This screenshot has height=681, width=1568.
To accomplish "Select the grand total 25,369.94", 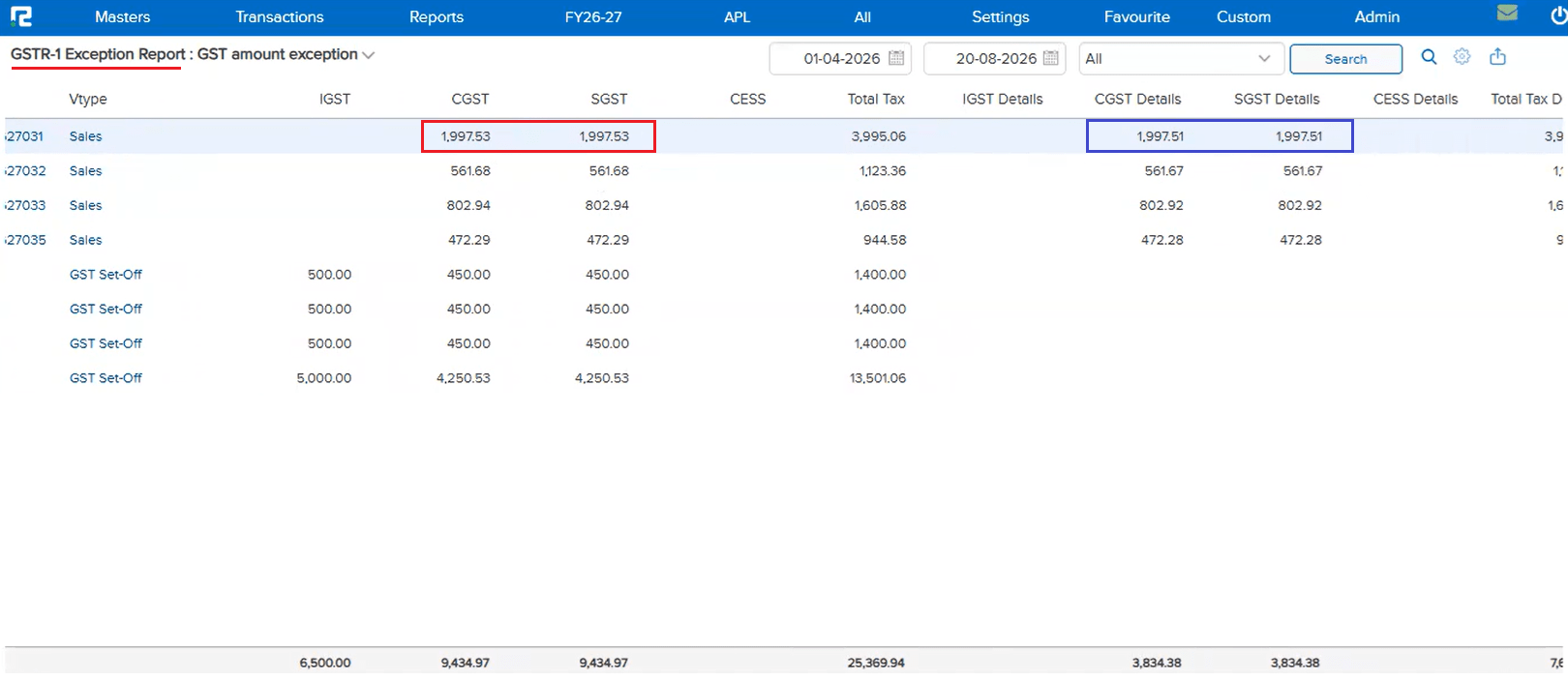I will point(876,663).
